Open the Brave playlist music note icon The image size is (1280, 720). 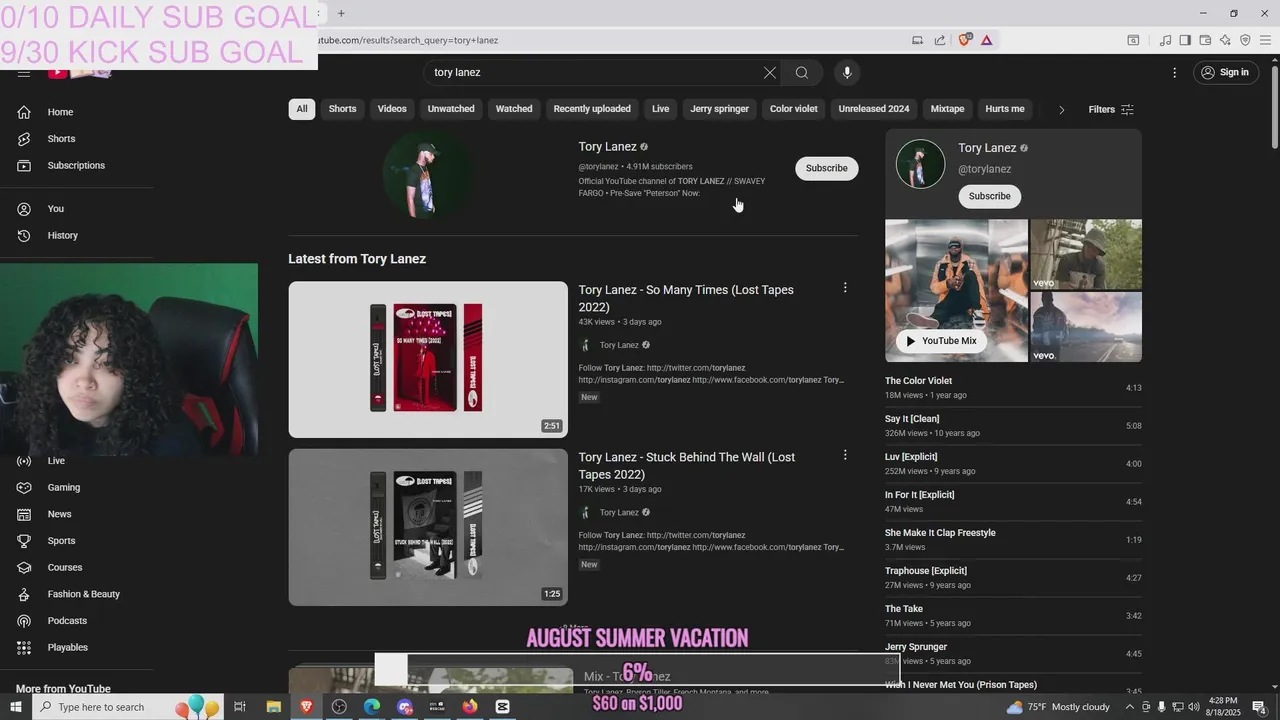point(1165,40)
